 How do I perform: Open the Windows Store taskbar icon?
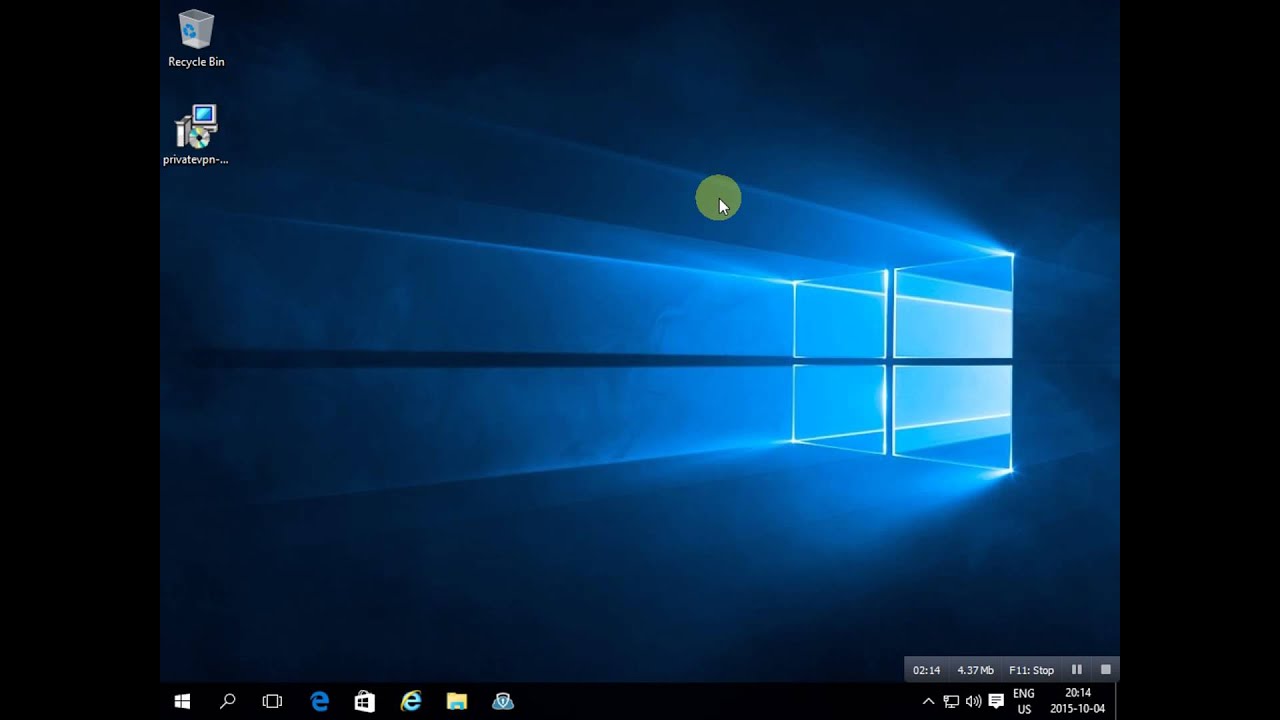pyautogui.click(x=365, y=702)
